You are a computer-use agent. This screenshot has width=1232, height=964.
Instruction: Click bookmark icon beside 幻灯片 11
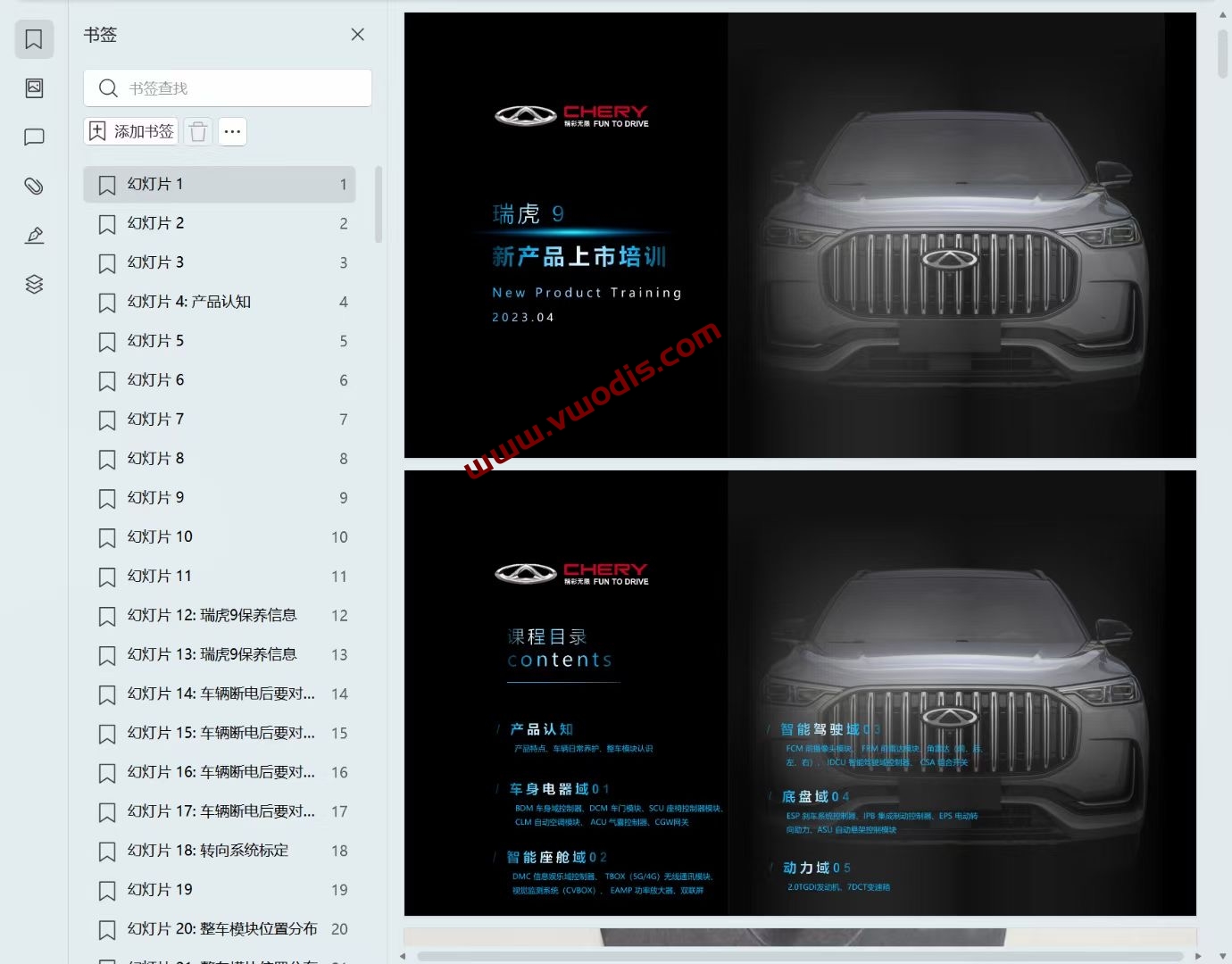[x=107, y=578]
